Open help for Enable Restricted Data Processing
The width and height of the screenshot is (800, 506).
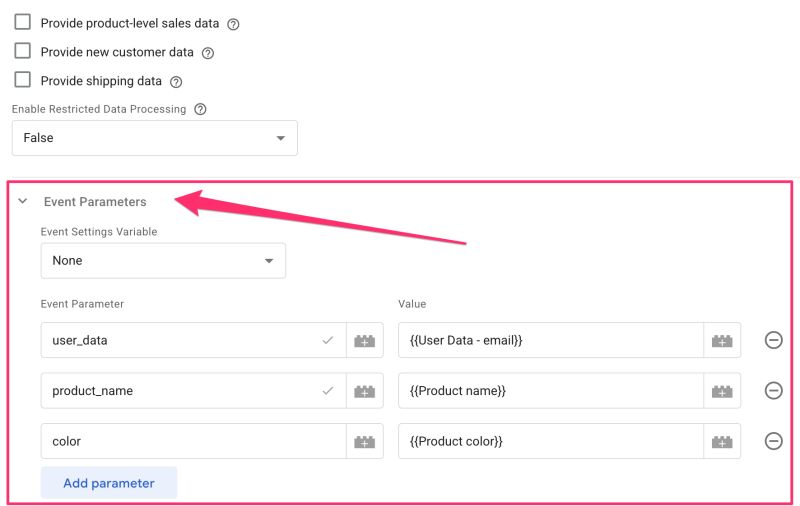[x=200, y=109]
